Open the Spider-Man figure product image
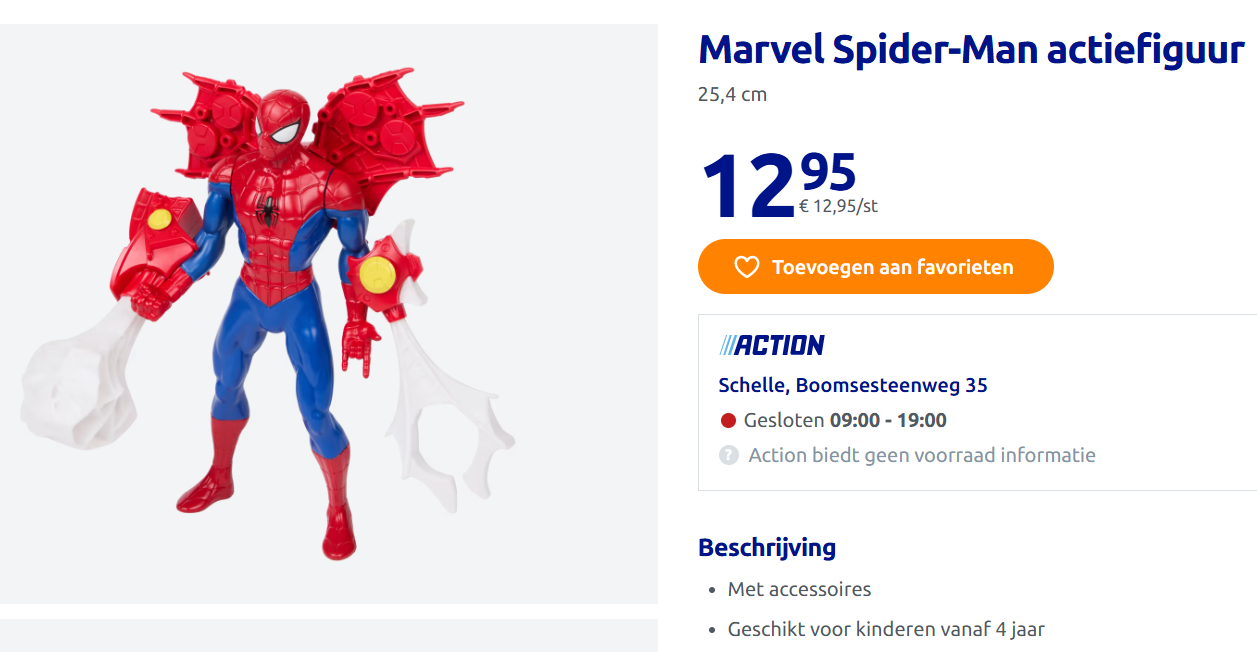The width and height of the screenshot is (1257, 652). pos(329,314)
